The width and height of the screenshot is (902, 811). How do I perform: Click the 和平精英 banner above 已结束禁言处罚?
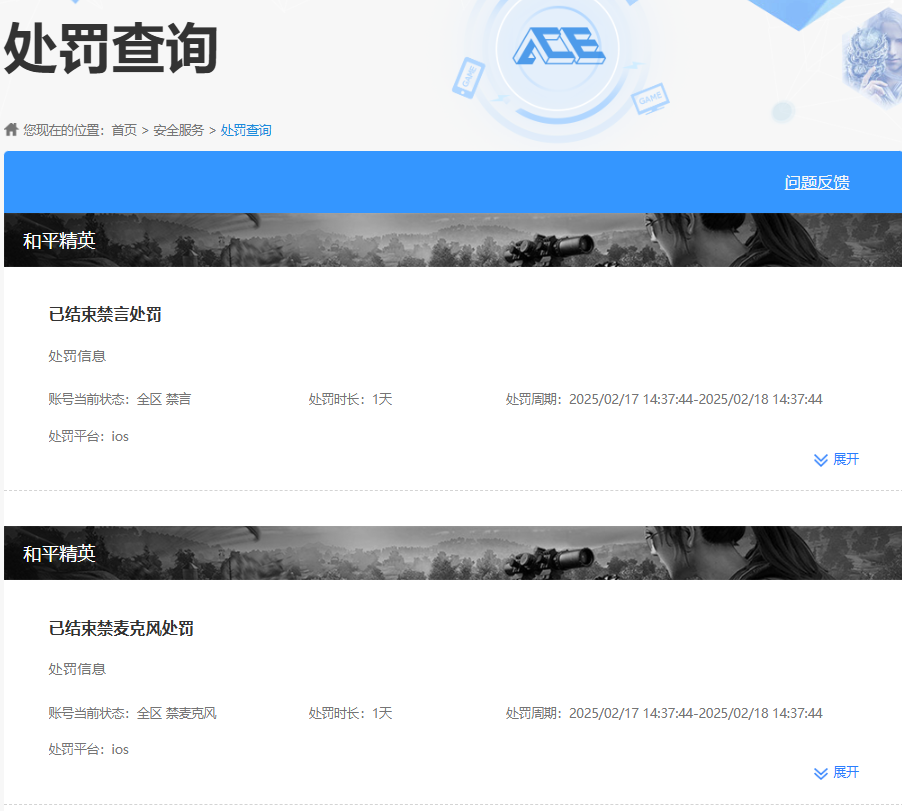click(453, 240)
